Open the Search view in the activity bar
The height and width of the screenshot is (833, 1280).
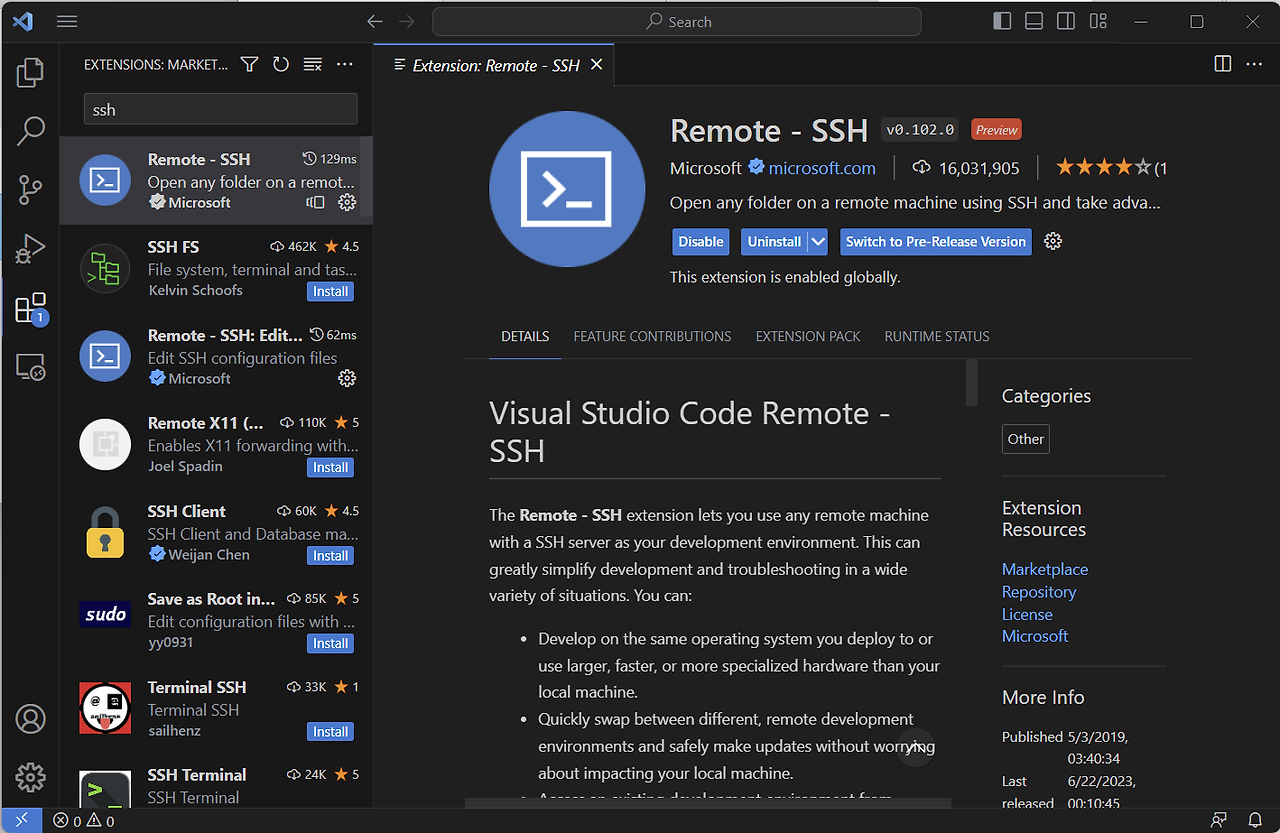point(30,130)
